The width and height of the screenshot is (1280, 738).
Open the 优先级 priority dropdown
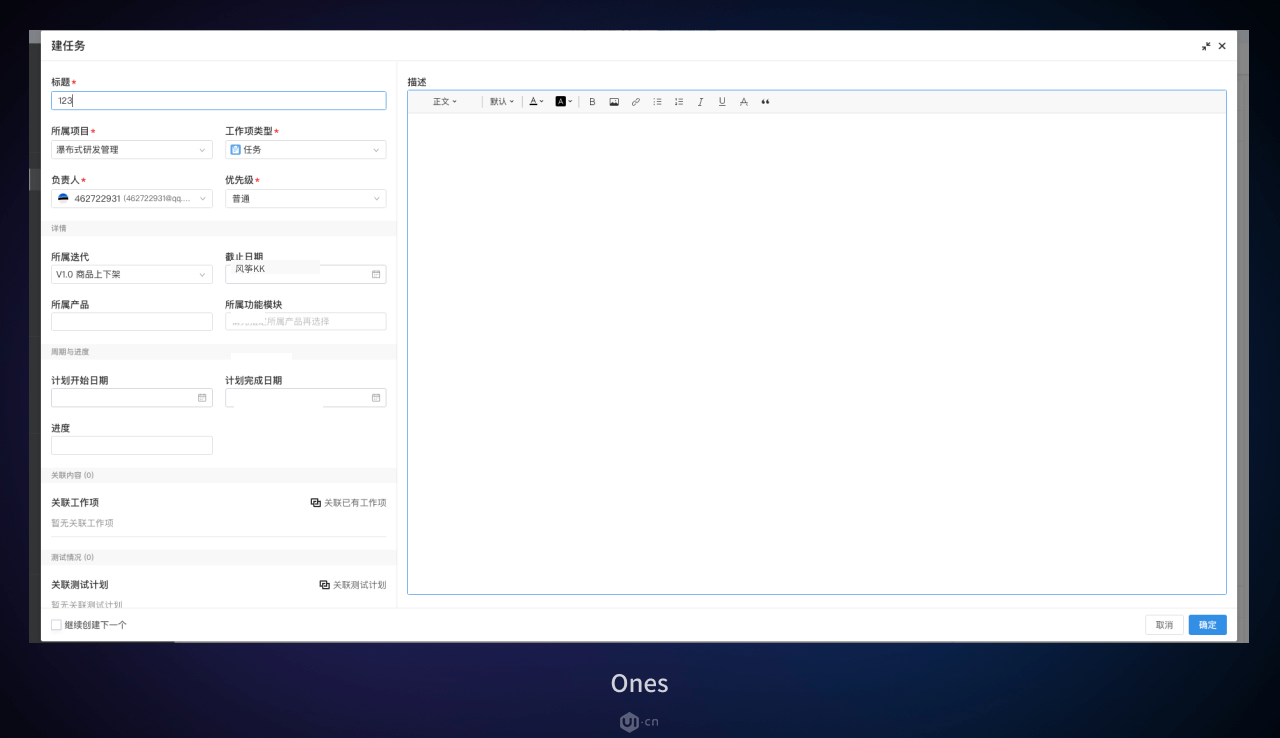306,199
